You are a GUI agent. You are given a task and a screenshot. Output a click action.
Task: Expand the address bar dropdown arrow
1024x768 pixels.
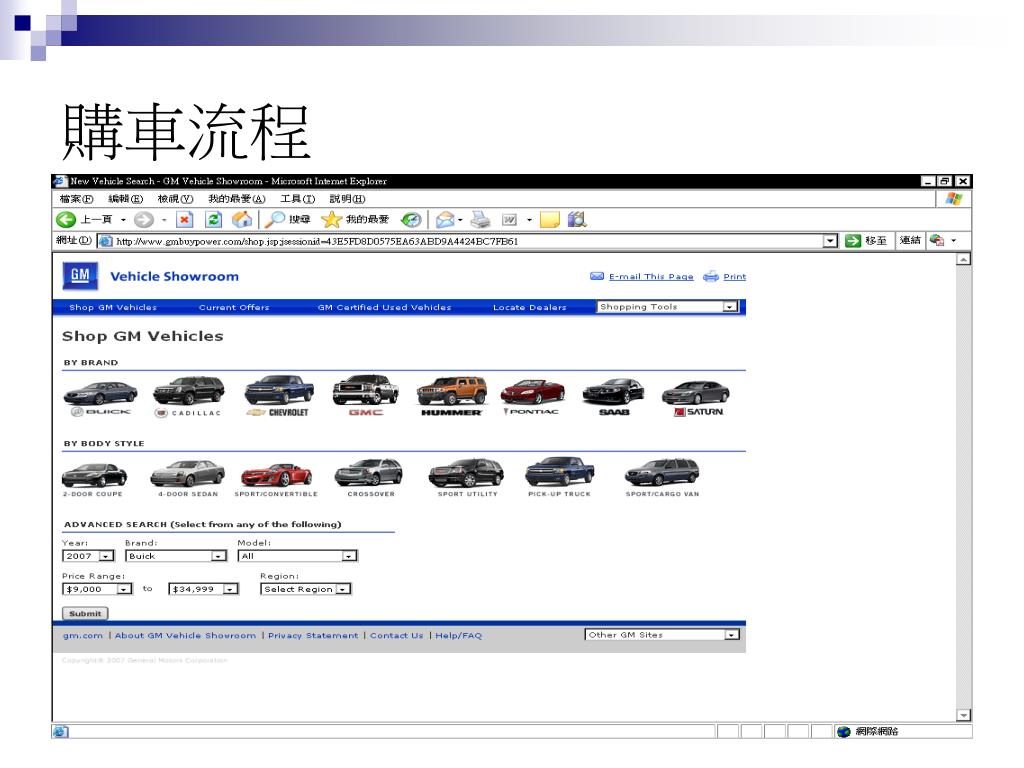point(830,241)
